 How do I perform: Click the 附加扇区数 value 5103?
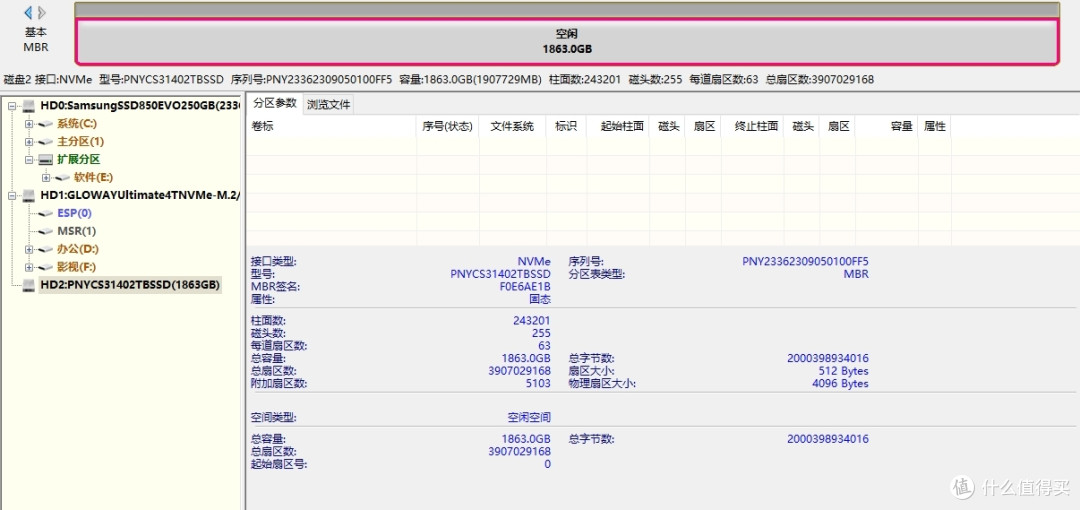point(537,384)
